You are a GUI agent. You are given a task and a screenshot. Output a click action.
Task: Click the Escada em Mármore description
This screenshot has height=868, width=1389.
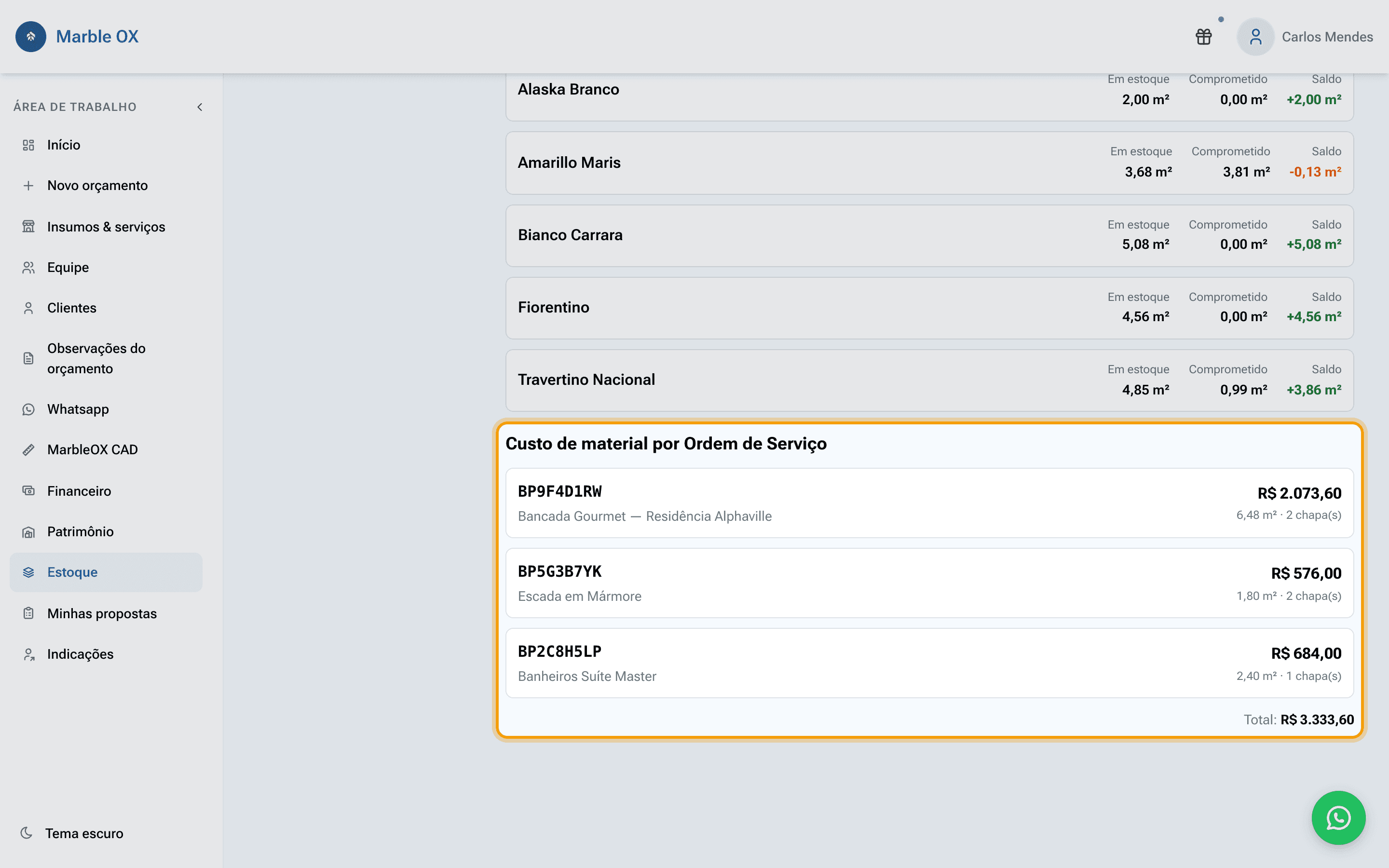pyautogui.click(x=580, y=597)
